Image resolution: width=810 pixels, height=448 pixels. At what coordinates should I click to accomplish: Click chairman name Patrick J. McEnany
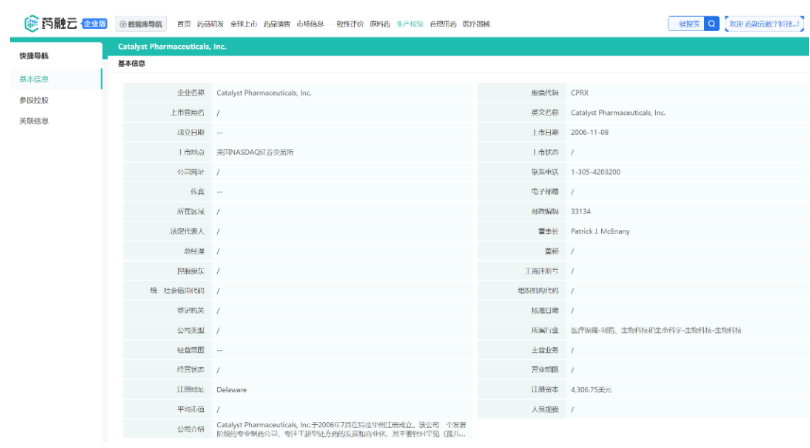[x=600, y=231]
